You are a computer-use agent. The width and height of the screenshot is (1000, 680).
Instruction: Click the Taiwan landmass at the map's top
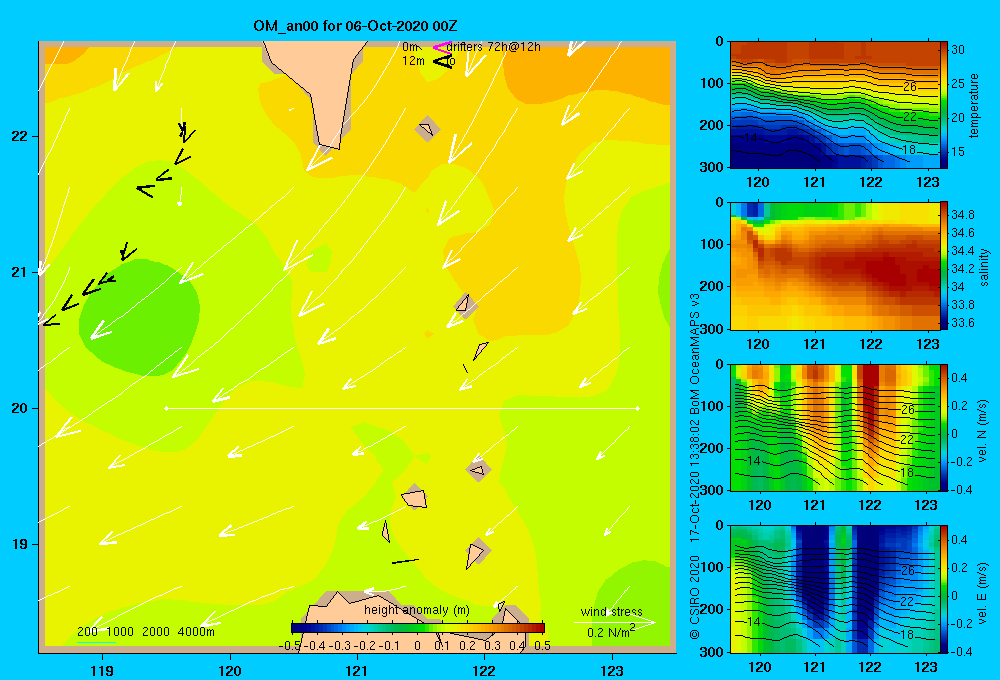click(319, 89)
